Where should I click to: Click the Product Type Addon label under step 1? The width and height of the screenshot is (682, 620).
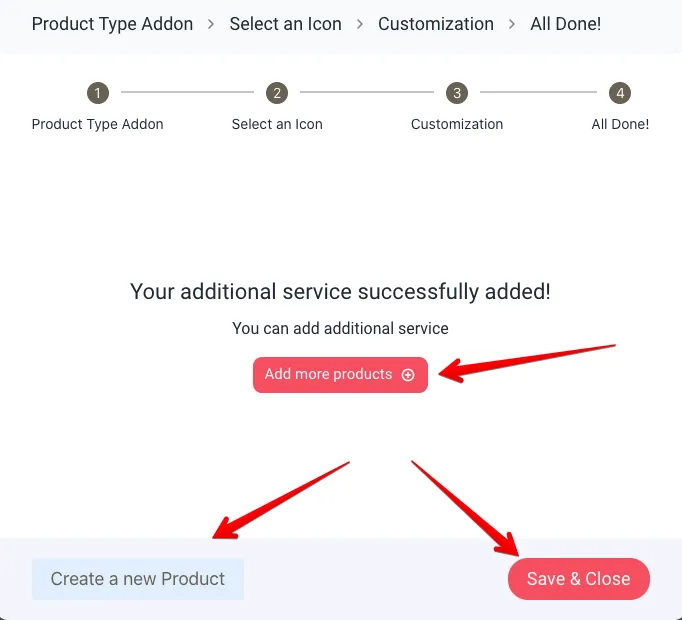(97, 124)
